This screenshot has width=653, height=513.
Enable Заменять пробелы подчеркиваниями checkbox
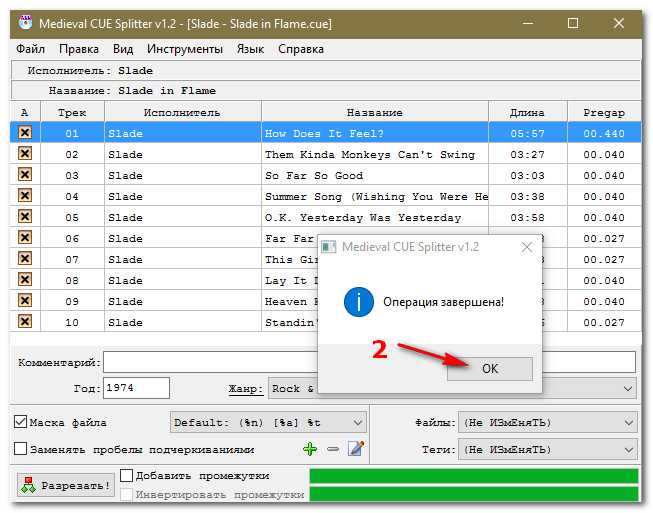pos(20,449)
